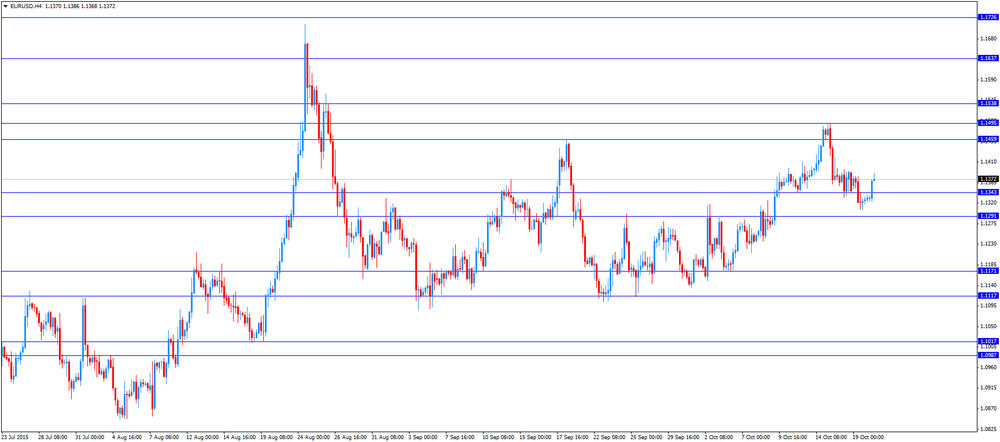Viewport: 1000px width, 442px height.
Task: Select the 1.1291 horizontal line price label
Action: point(988,216)
